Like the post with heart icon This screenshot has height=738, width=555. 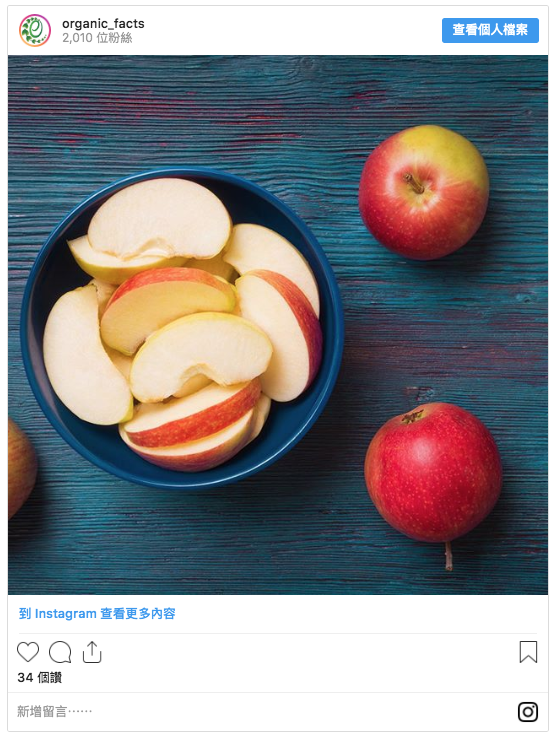28,652
